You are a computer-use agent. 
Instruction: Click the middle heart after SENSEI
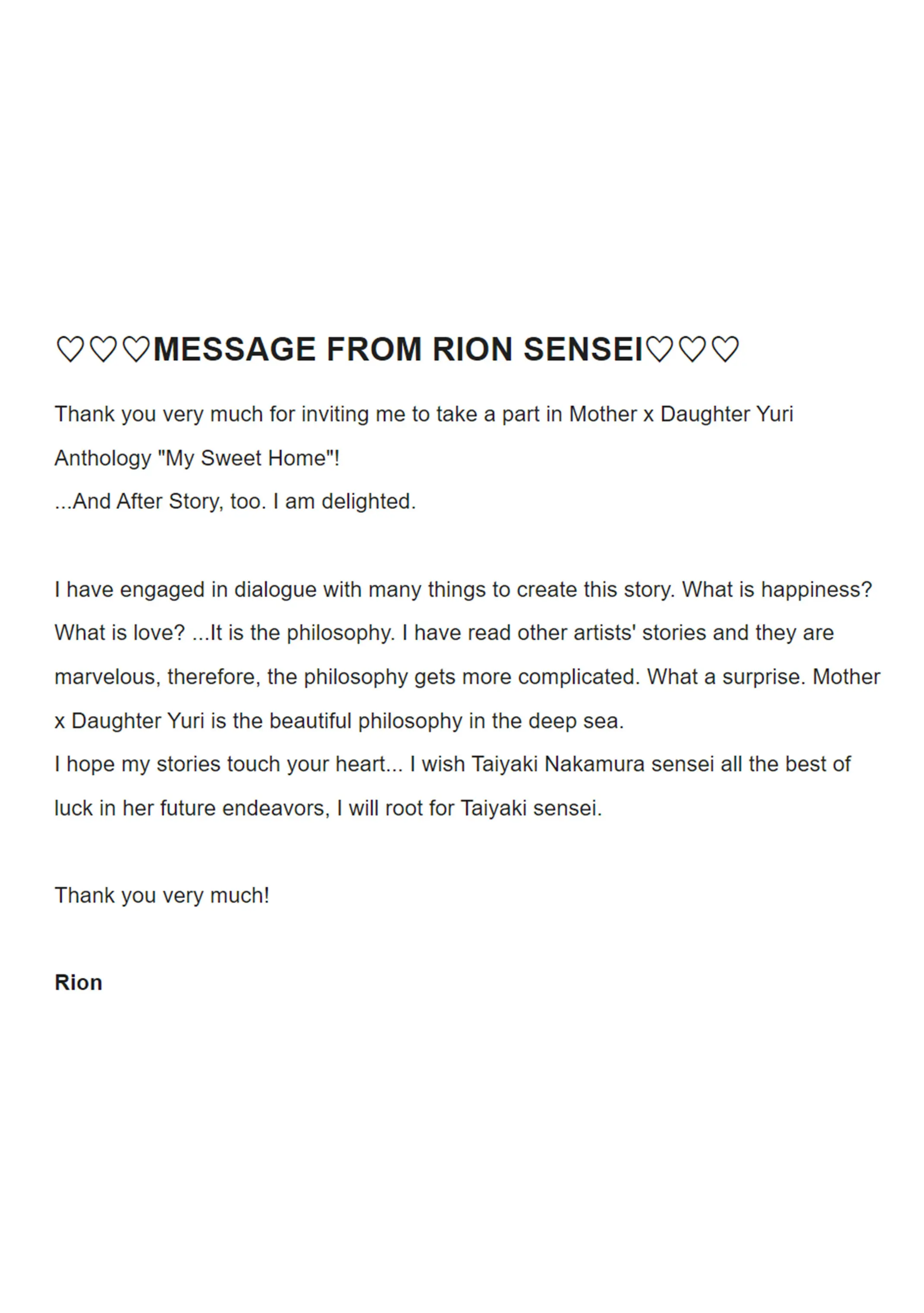pyautogui.click(x=692, y=349)
